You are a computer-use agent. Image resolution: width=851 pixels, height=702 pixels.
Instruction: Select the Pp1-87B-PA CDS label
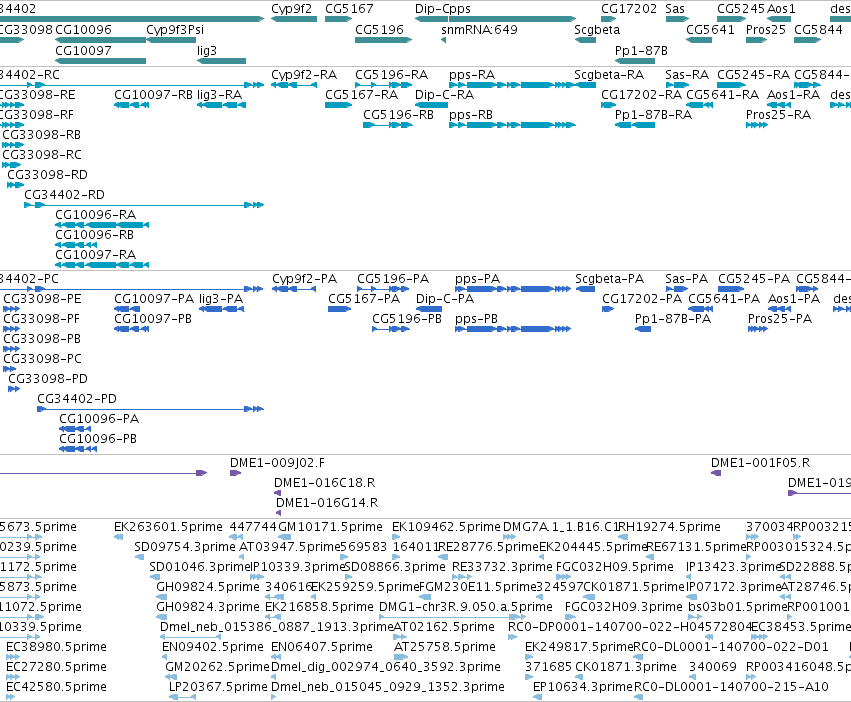pyautogui.click(x=672, y=319)
